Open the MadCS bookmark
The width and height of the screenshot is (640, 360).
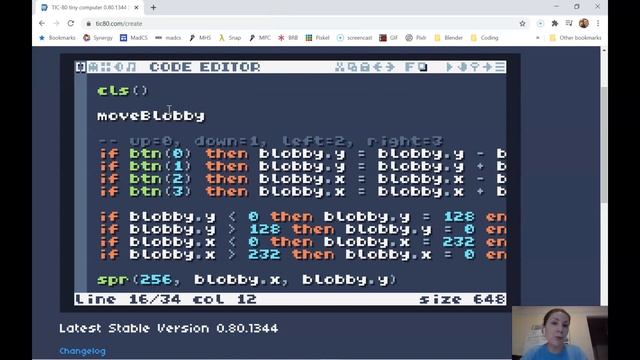coord(134,38)
